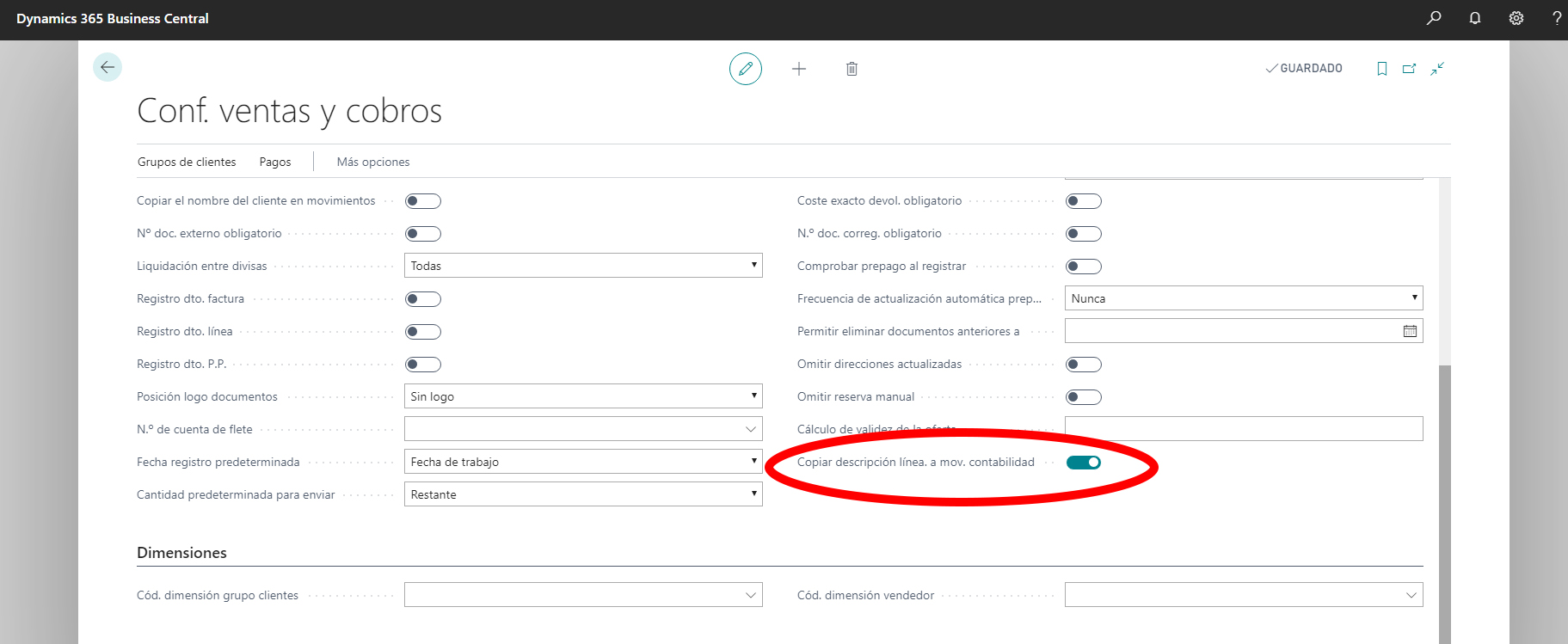
Task: Toggle Comprobar prepago al registrar
Action: click(1084, 267)
